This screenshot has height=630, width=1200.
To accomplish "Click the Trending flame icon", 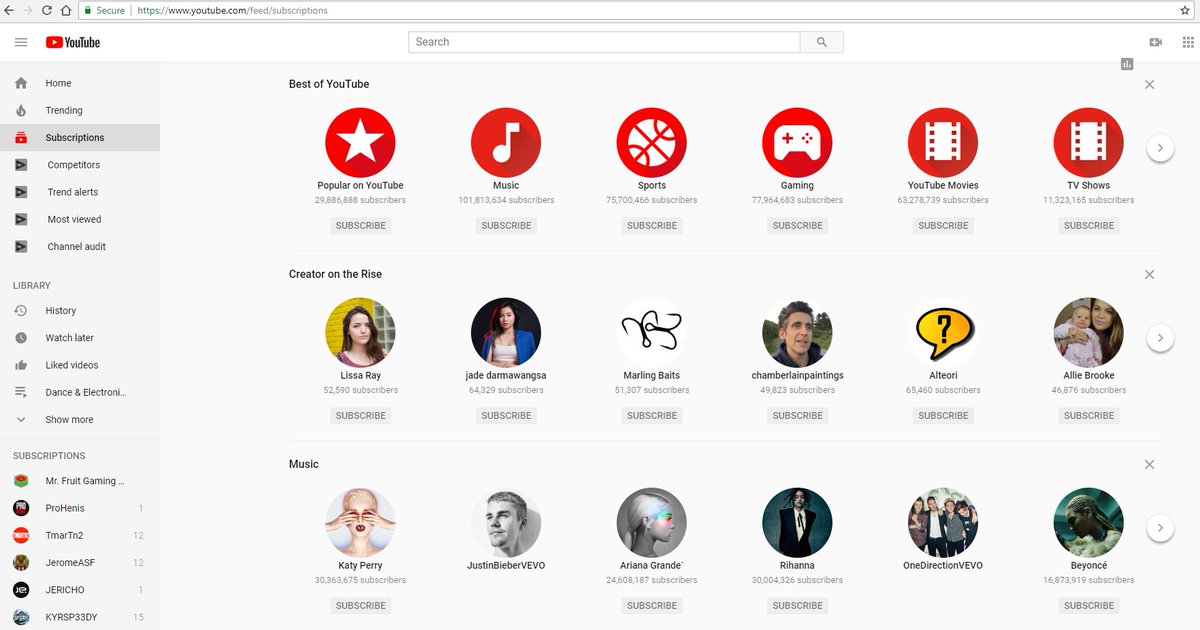I will 21,110.
